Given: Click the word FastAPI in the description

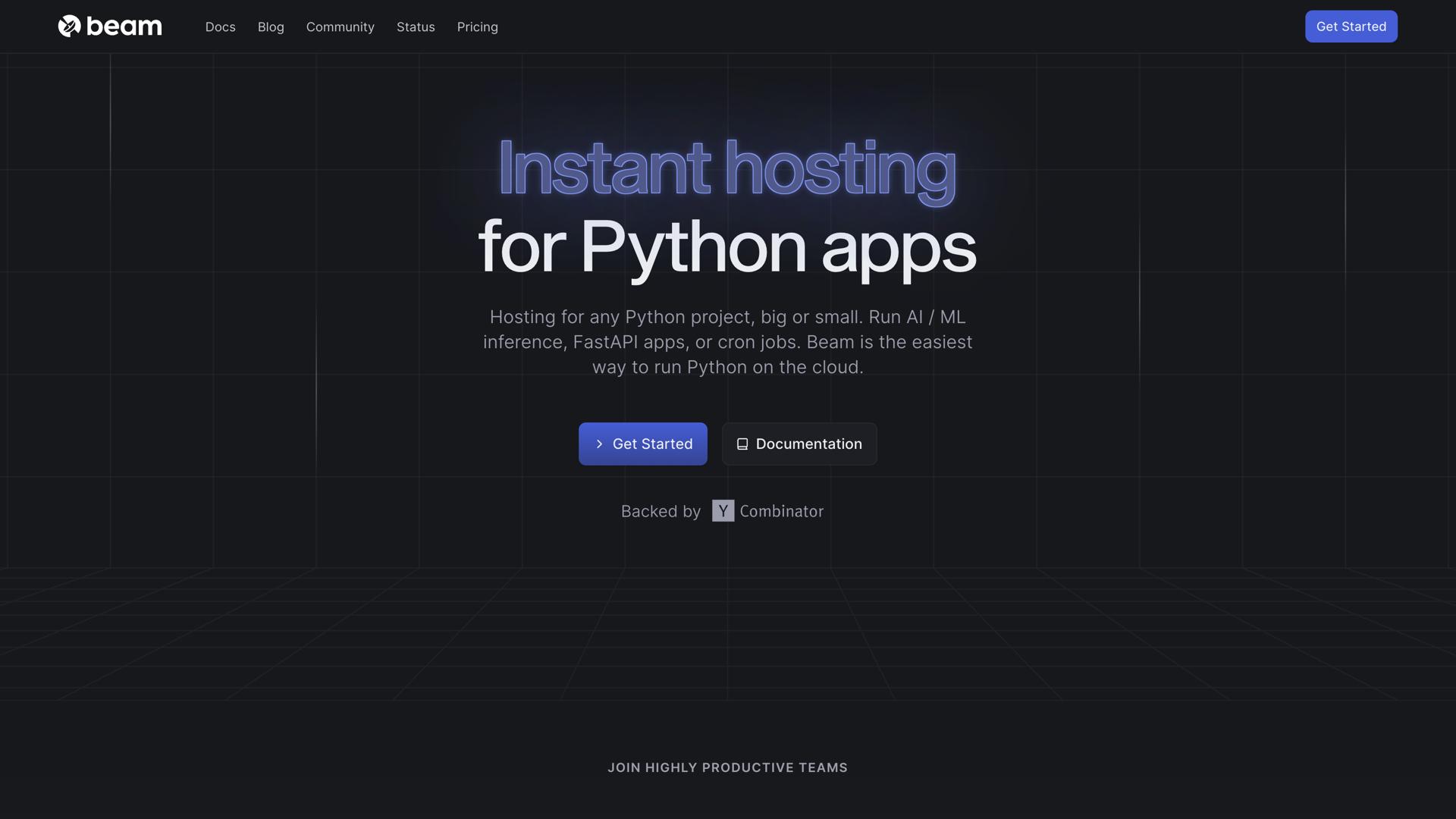Looking at the screenshot, I should [x=605, y=342].
